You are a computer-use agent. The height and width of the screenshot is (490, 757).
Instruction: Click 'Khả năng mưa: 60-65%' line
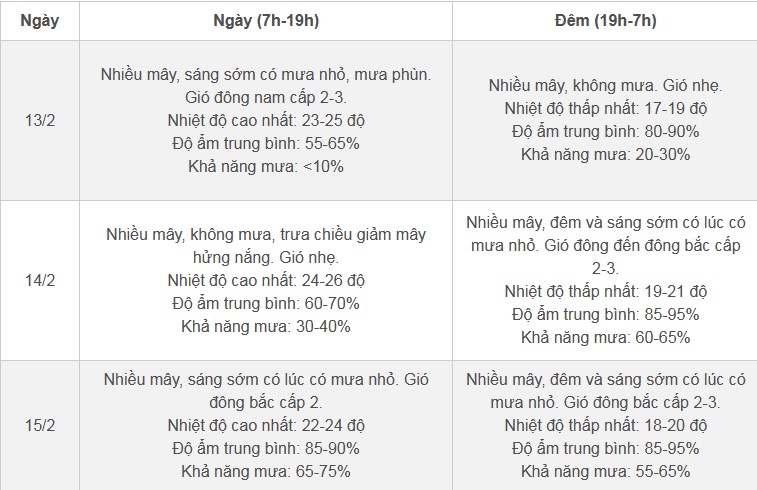tap(605, 337)
